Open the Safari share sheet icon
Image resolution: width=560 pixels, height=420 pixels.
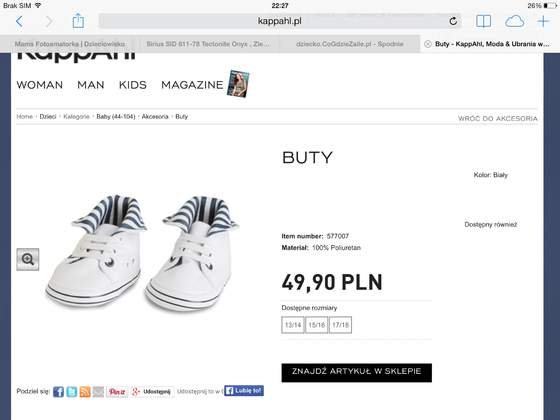coord(78,21)
